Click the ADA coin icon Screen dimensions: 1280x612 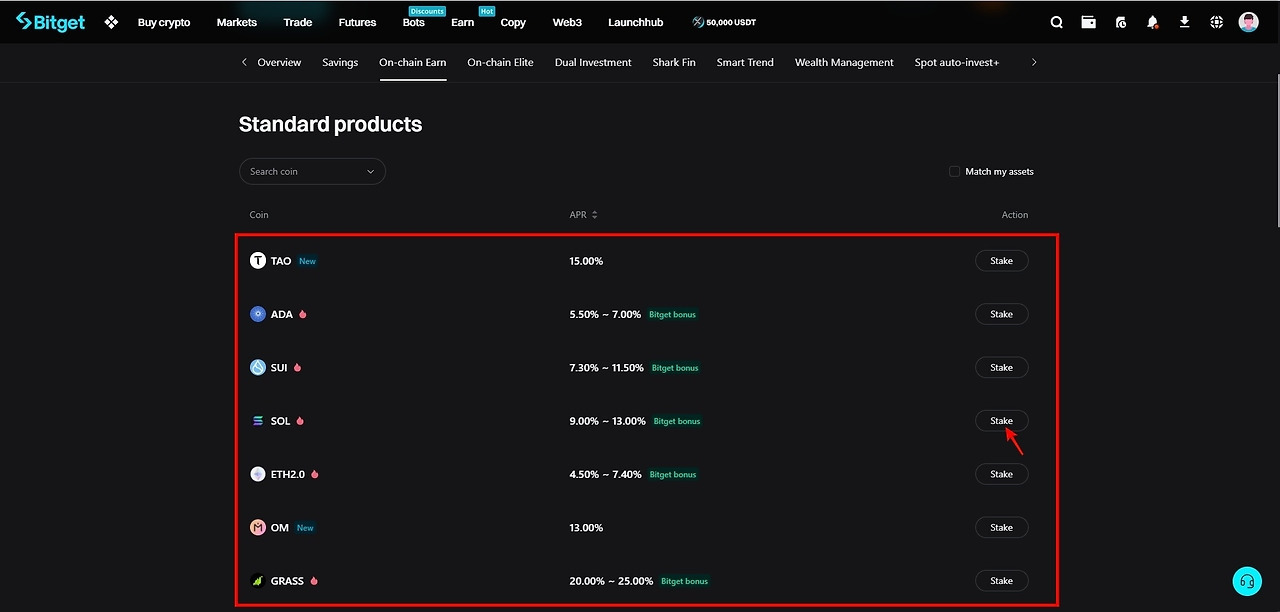258,314
